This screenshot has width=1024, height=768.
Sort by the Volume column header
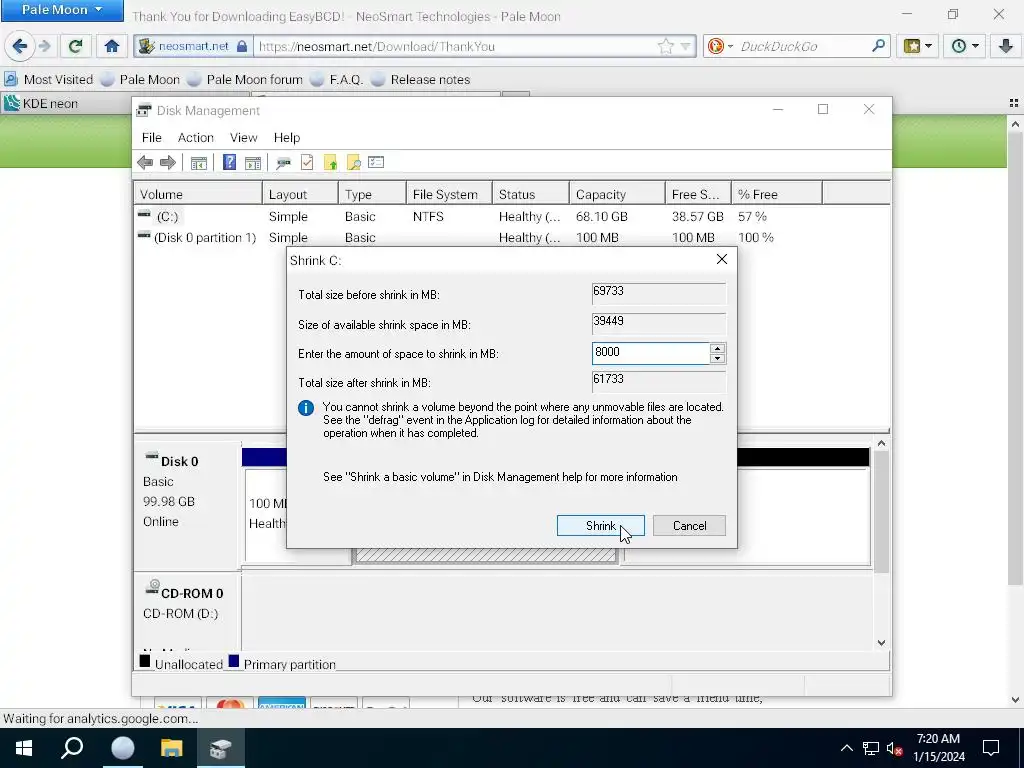199,194
